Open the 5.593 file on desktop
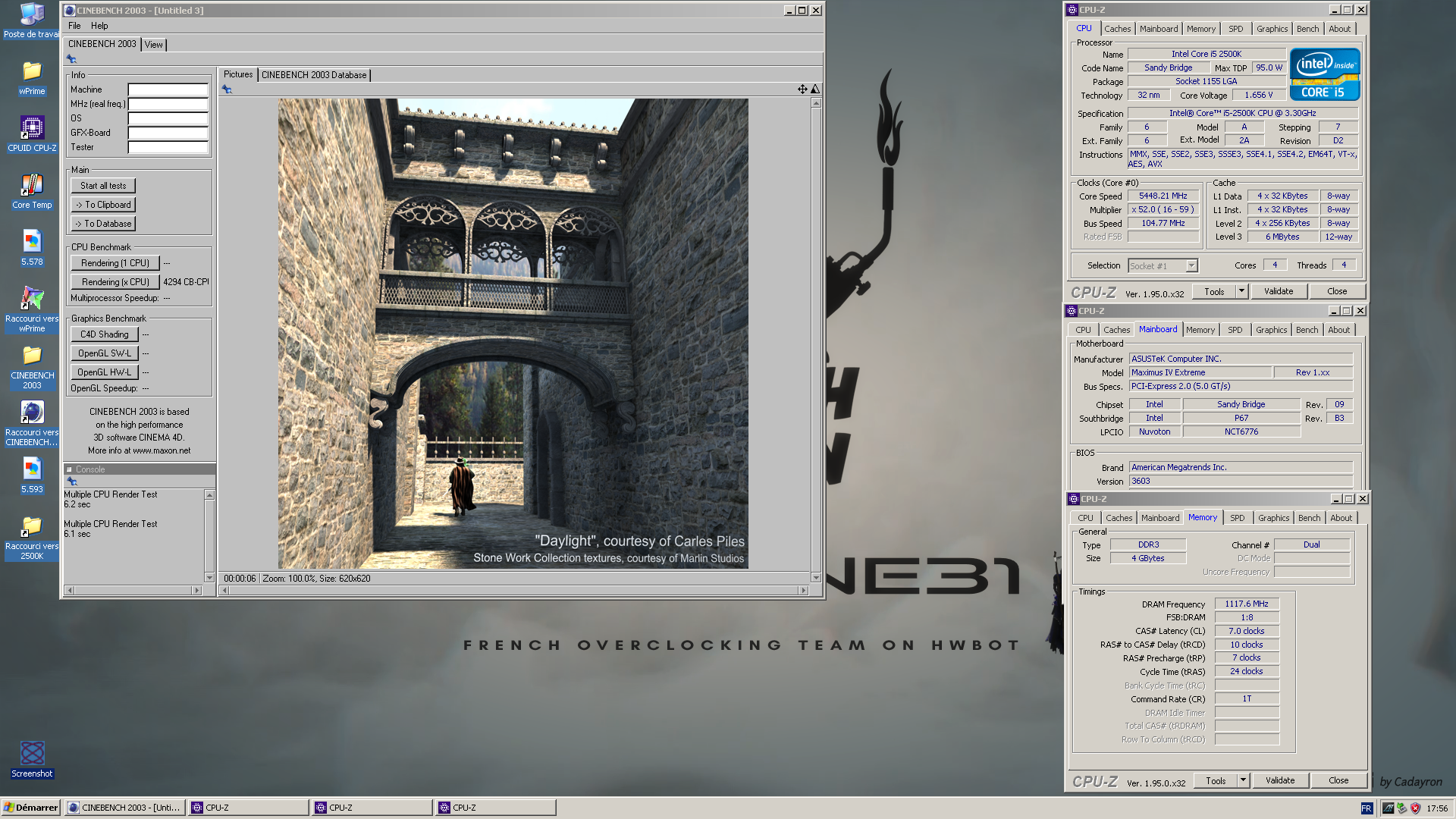The width and height of the screenshot is (1456, 819). [32, 475]
